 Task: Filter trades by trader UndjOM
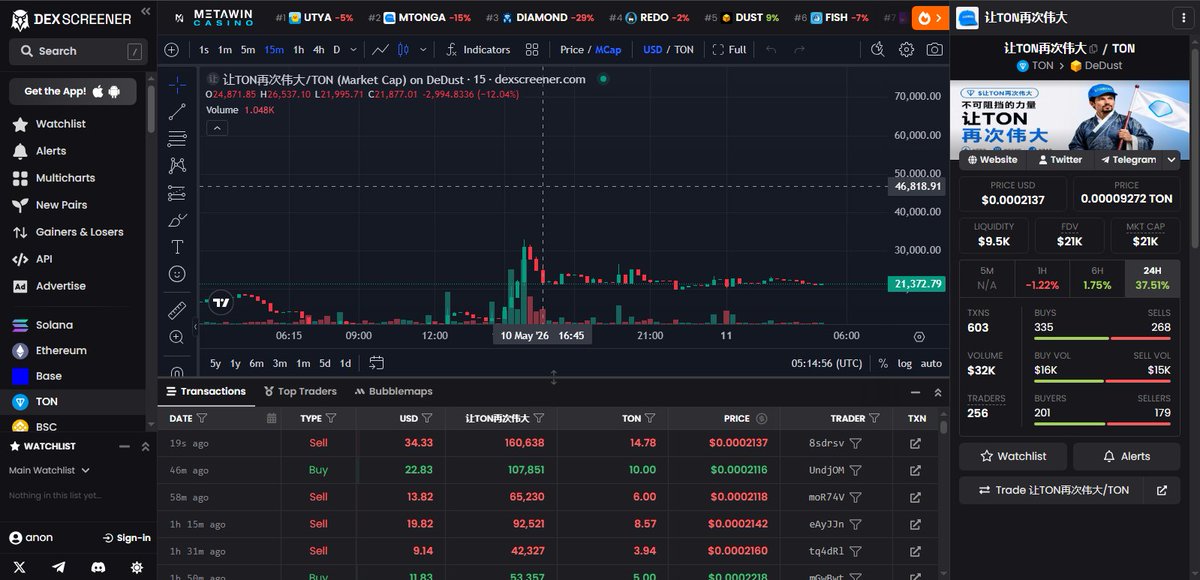(x=856, y=470)
